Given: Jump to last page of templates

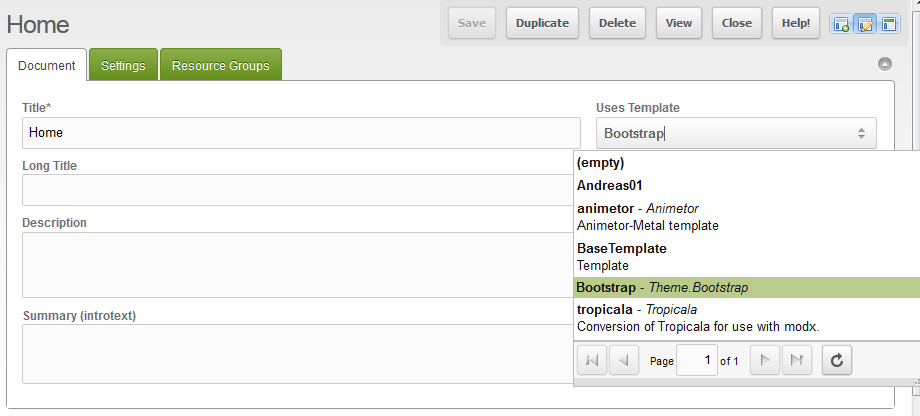Looking at the screenshot, I should pos(795,360).
